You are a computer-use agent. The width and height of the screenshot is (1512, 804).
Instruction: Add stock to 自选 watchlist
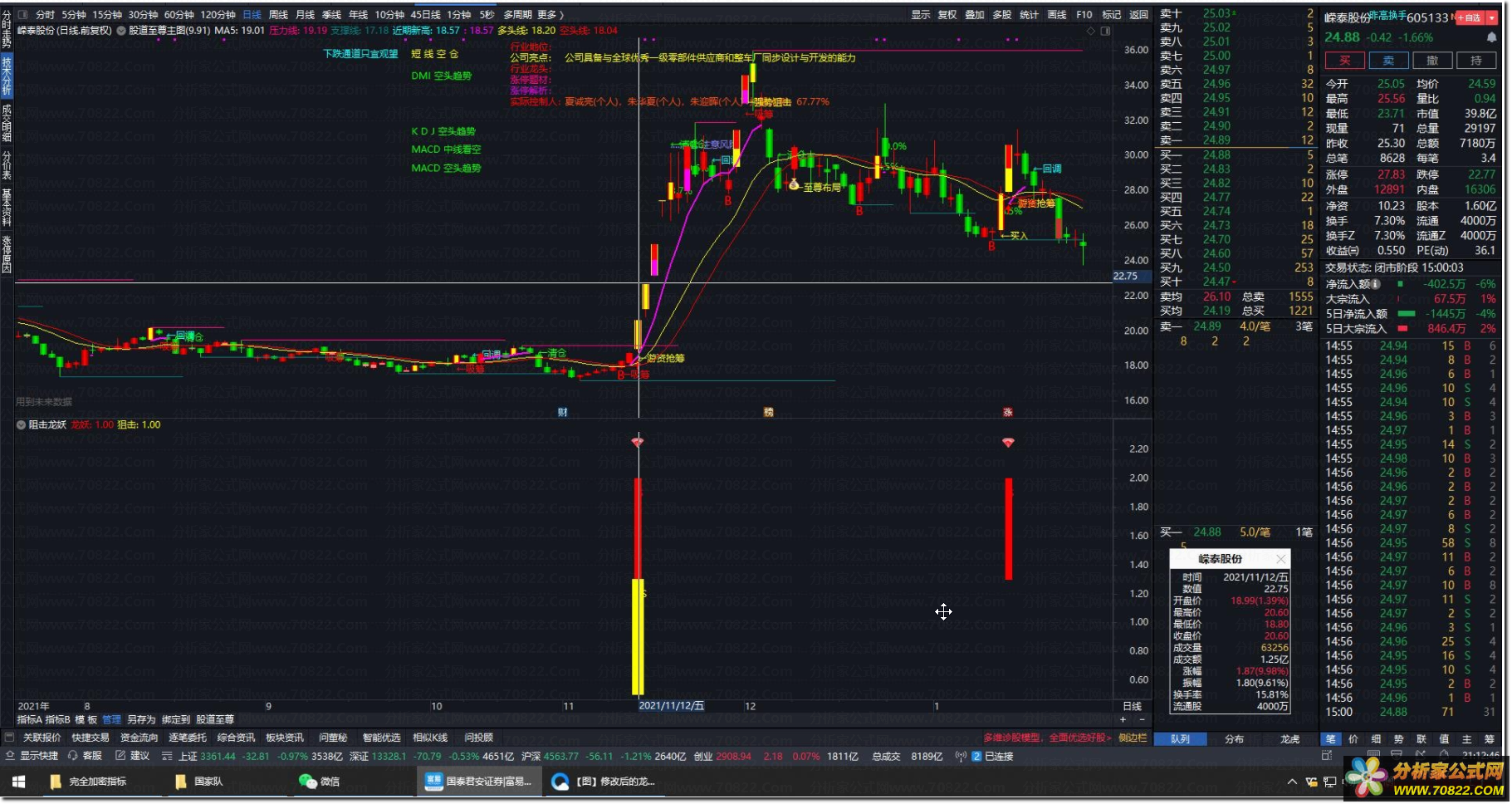pyautogui.click(x=1469, y=17)
